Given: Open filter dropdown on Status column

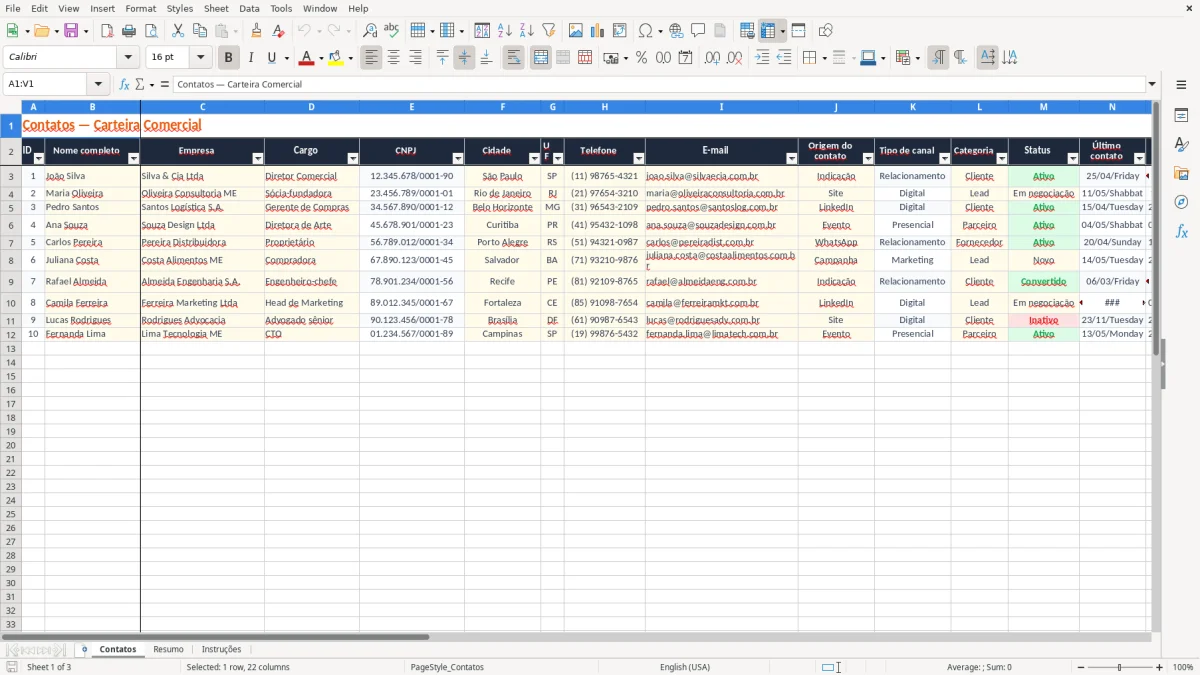Looking at the screenshot, I should [1073, 159].
